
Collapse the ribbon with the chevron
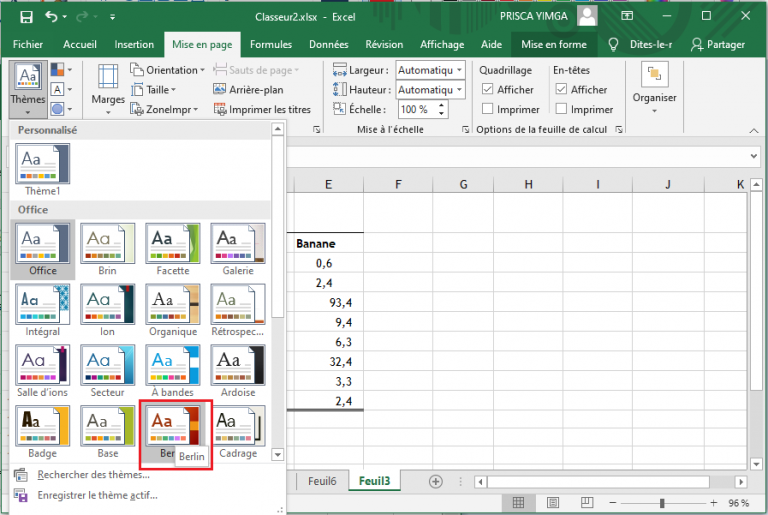click(x=754, y=130)
